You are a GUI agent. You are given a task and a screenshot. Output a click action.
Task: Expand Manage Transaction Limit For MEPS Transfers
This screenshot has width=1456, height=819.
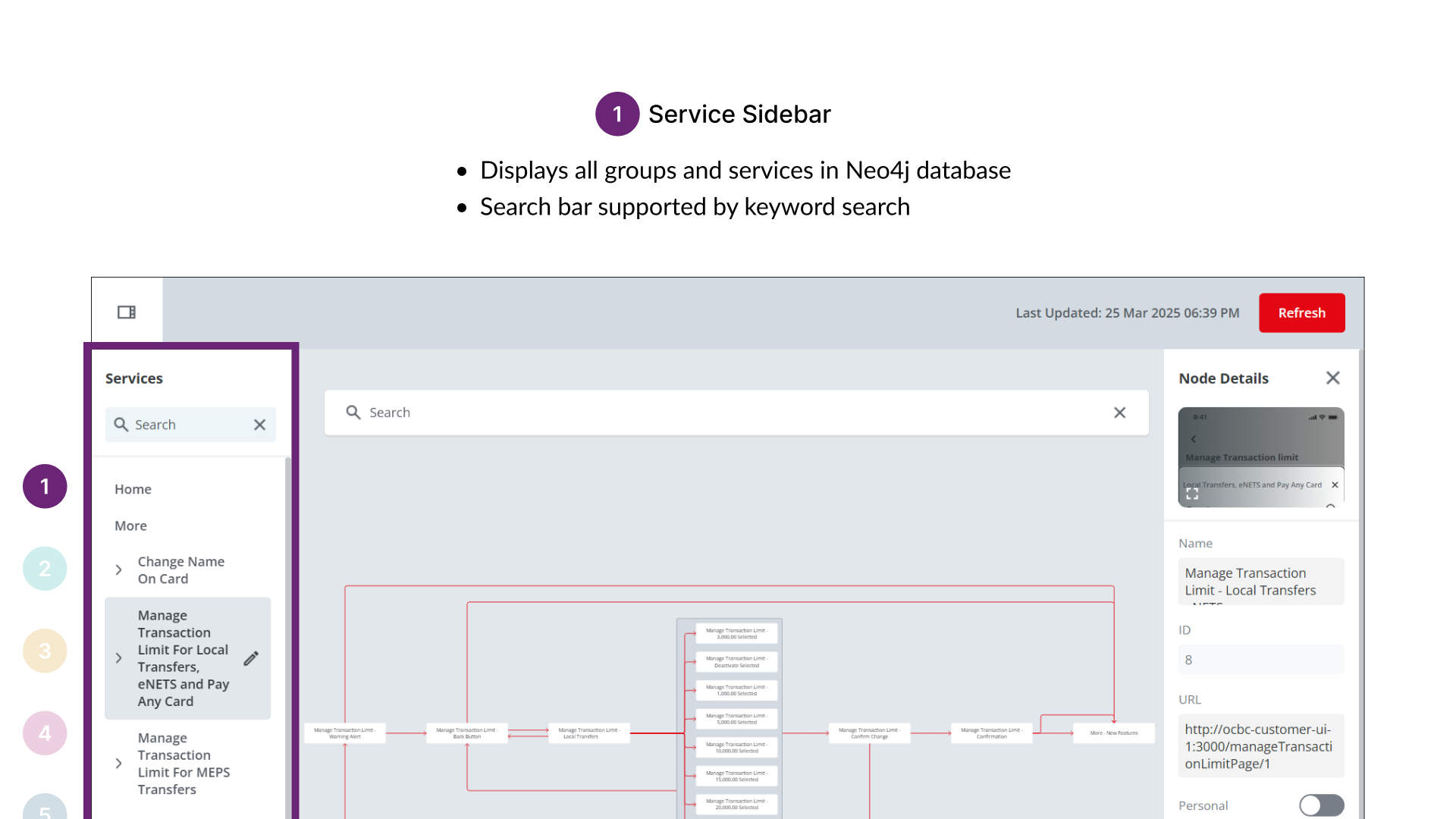pos(119,764)
